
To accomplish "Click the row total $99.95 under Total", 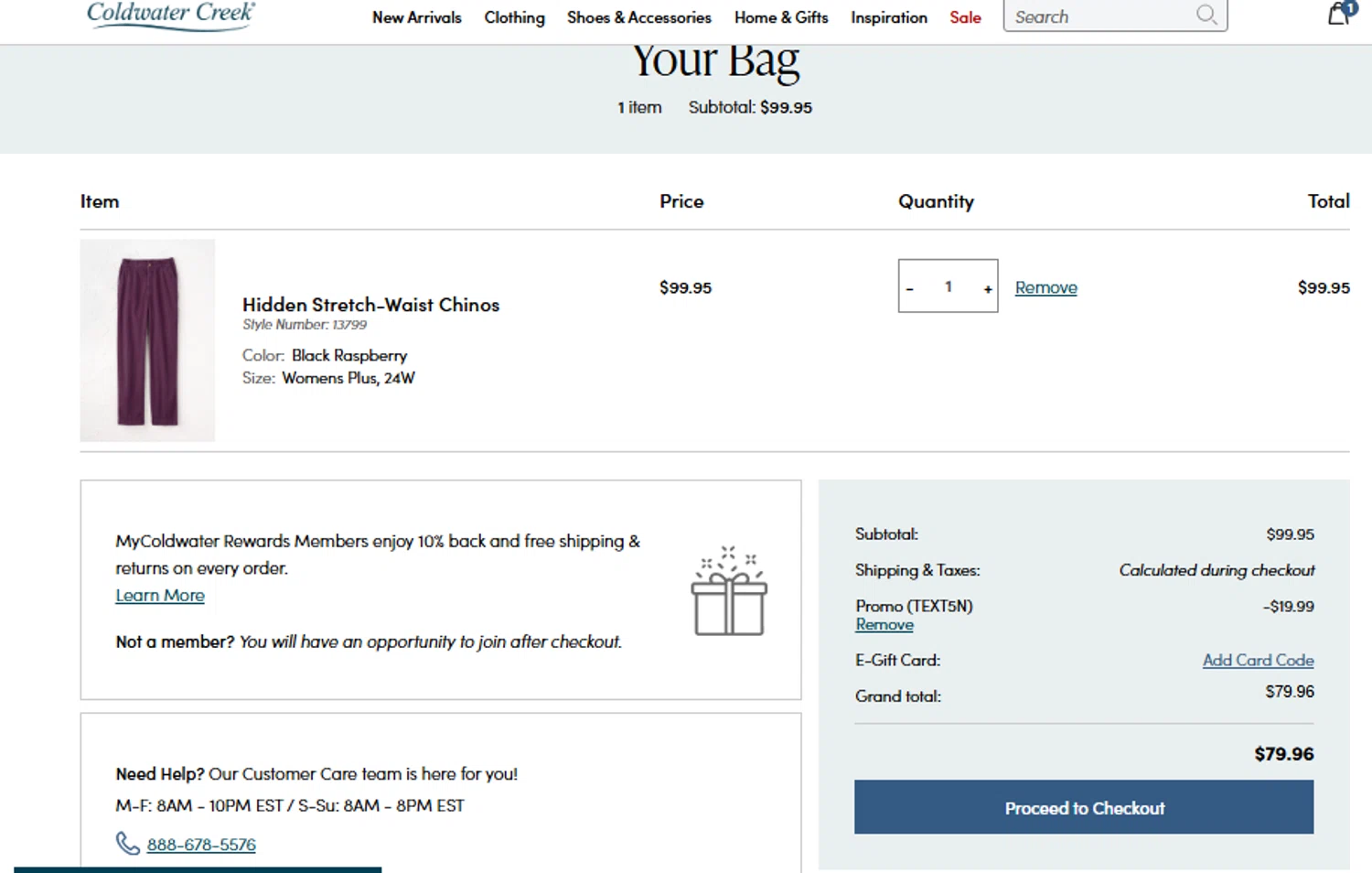I will [x=1324, y=287].
